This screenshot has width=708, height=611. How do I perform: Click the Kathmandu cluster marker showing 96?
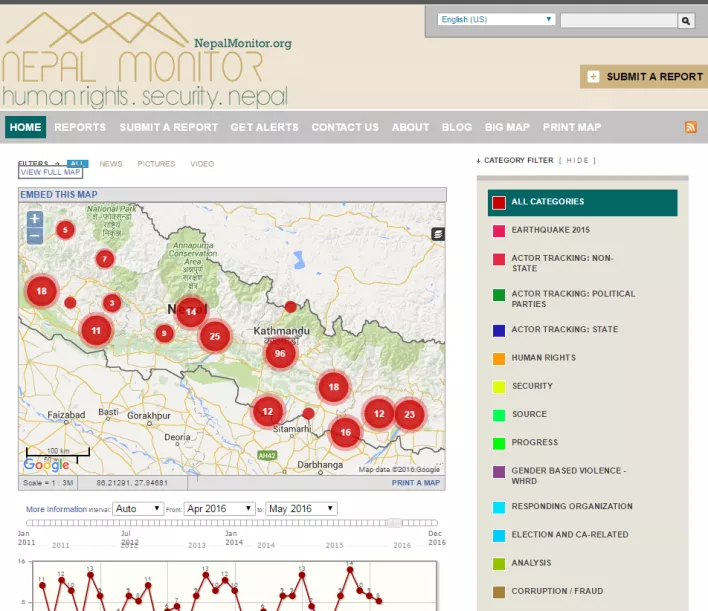tap(280, 353)
